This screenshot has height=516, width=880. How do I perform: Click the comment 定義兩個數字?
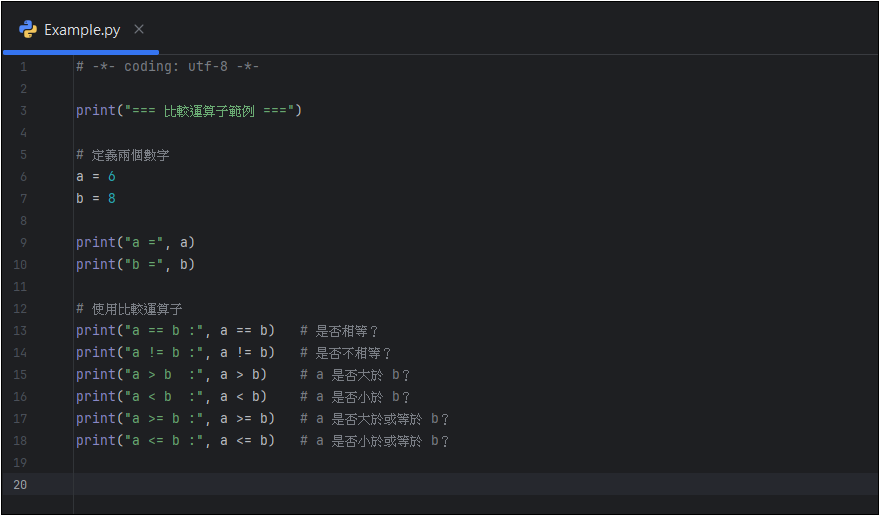click(129, 155)
